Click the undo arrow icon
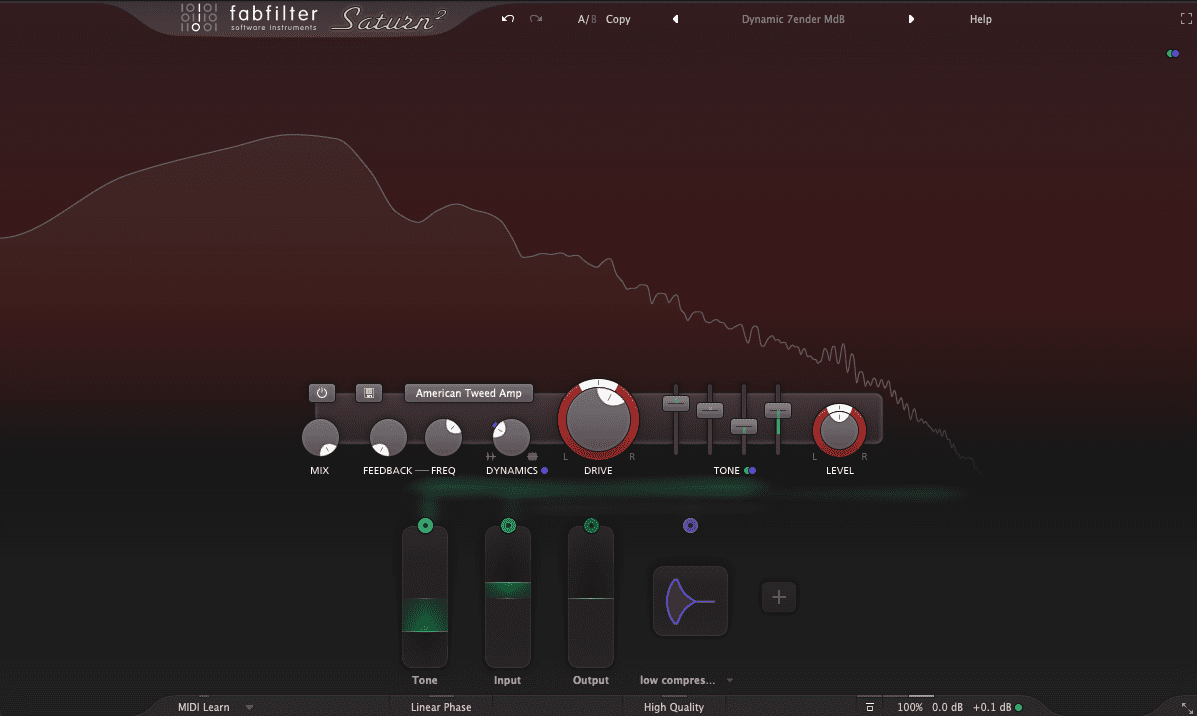The width and height of the screenshot is (1197, 716). click(x=508, y=18)
